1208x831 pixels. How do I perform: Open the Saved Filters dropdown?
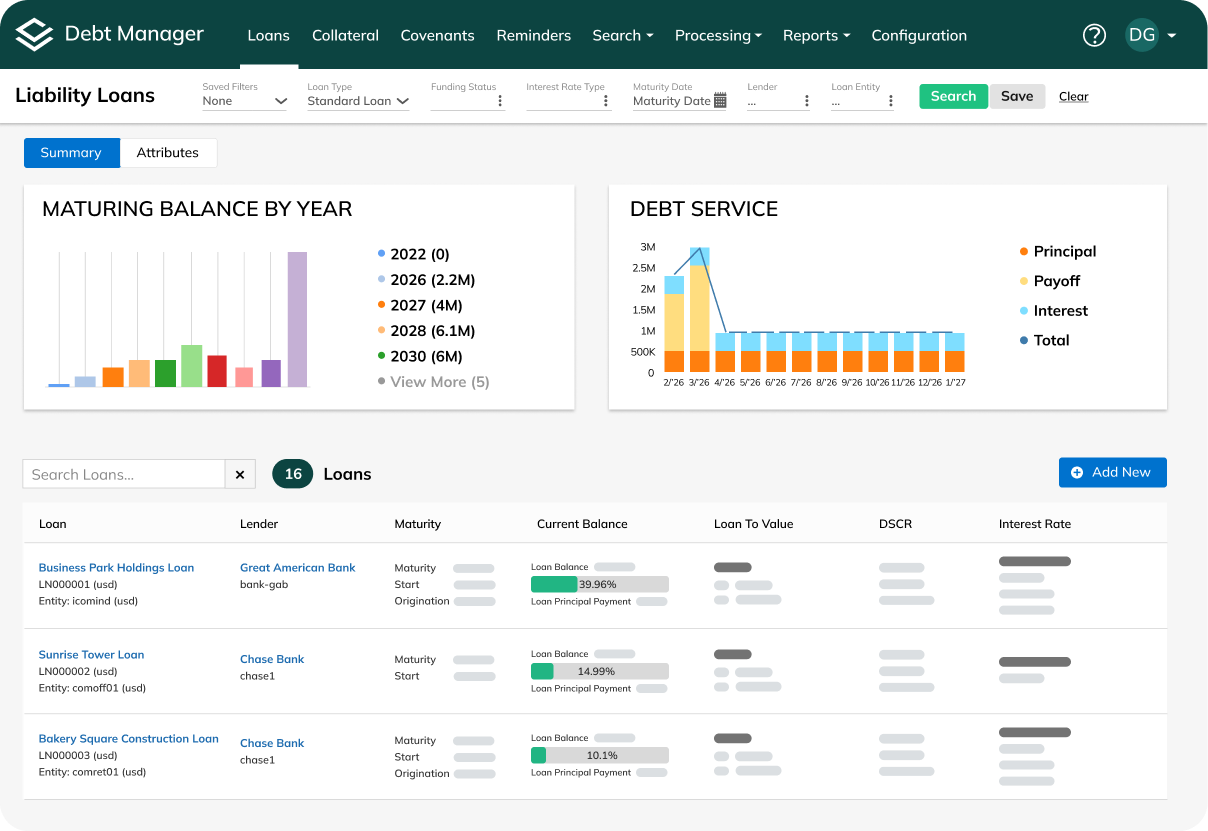click(x=244, y=101)
